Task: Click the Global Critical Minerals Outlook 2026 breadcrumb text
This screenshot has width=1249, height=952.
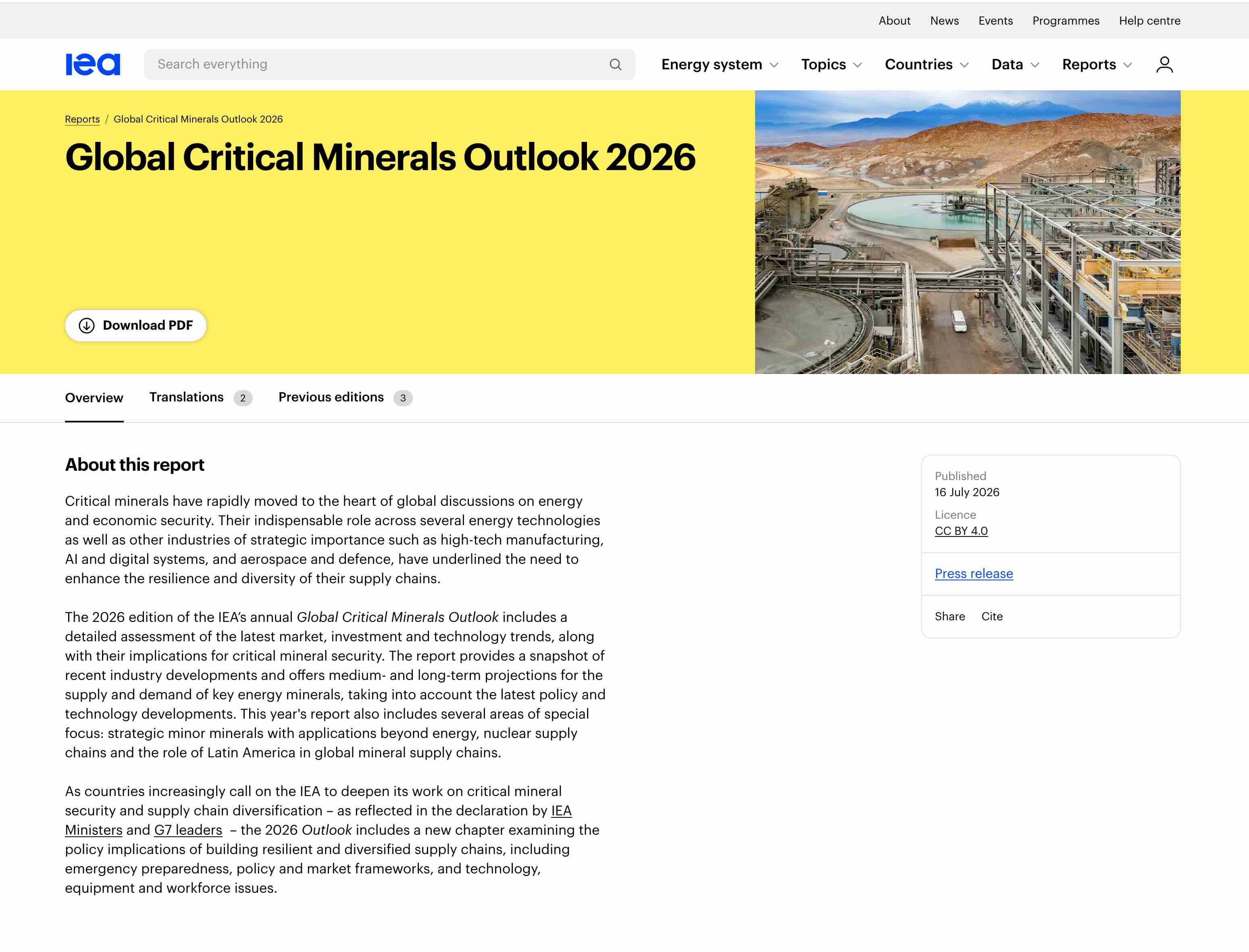Action: click(x=198, y=119)
